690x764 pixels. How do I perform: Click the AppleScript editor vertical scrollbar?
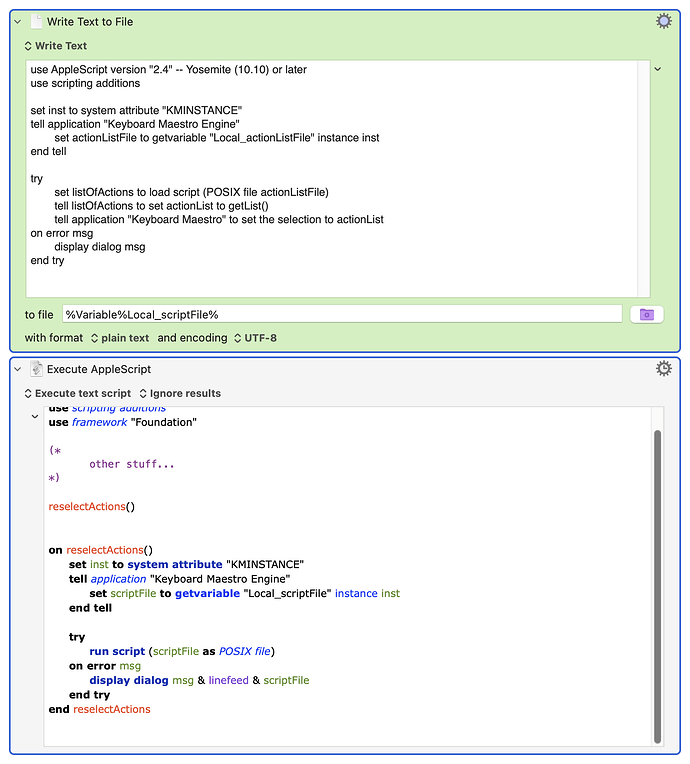click(657, 586)
